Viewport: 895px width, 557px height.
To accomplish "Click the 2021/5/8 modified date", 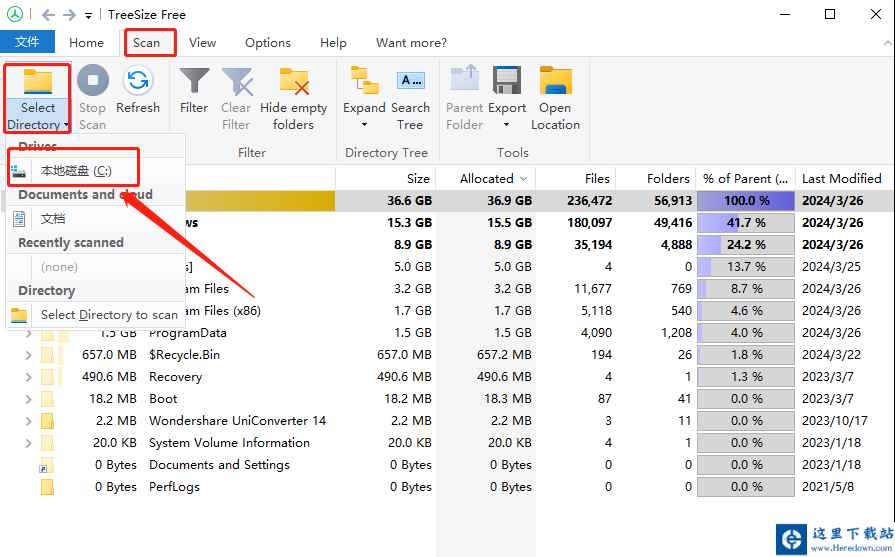I will tap(828, 487).
